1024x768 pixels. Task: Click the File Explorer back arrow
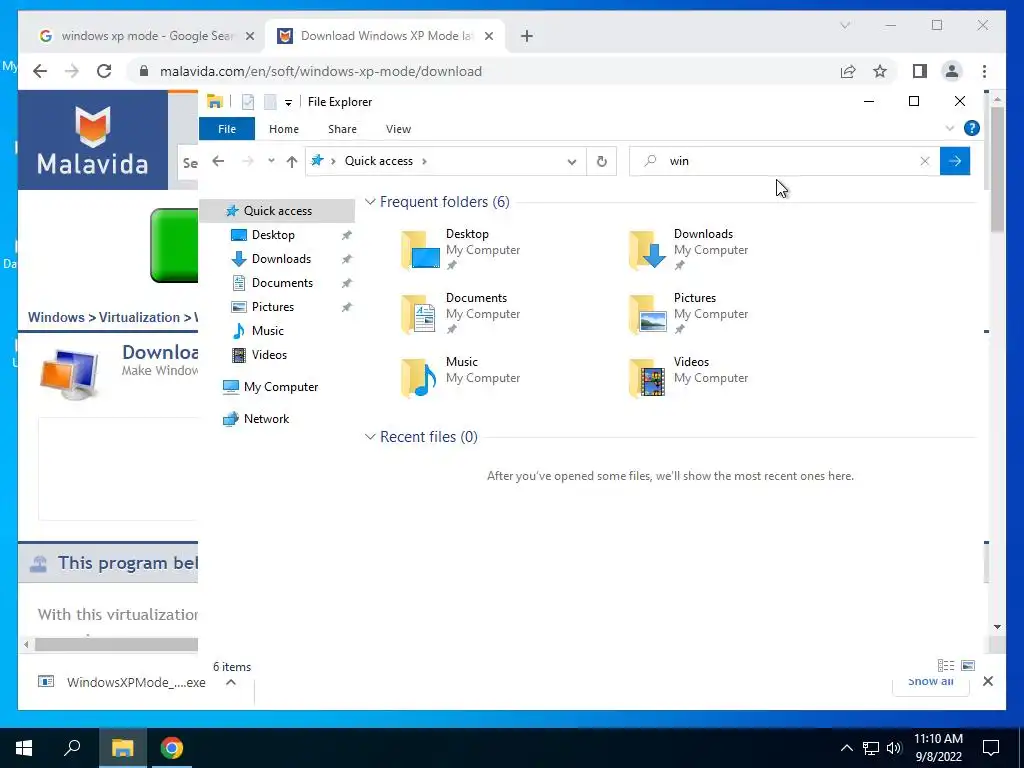pyautogui.click(x=218, y=161)
